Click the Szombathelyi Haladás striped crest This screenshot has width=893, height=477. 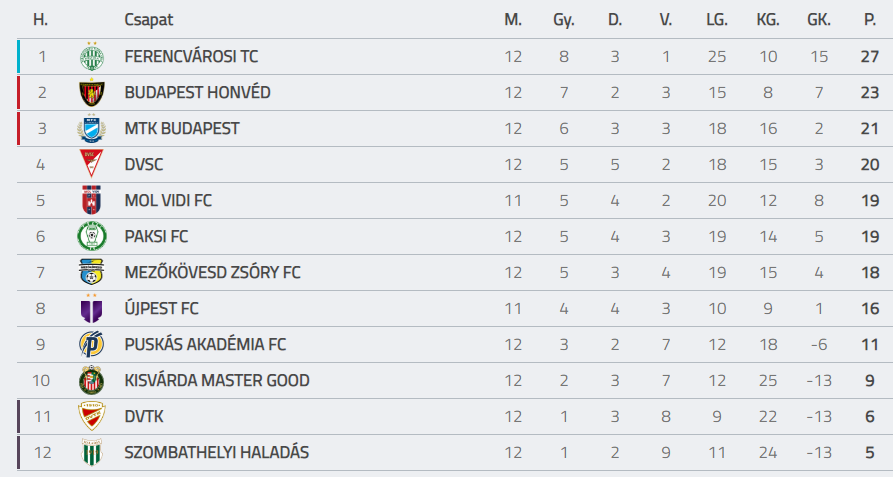pyautogui.click(x=92, y=452)
